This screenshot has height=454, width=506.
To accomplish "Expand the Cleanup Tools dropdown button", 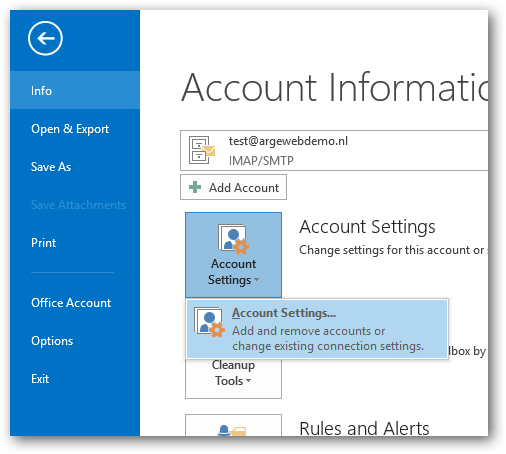I will click(x=233, y=378).
